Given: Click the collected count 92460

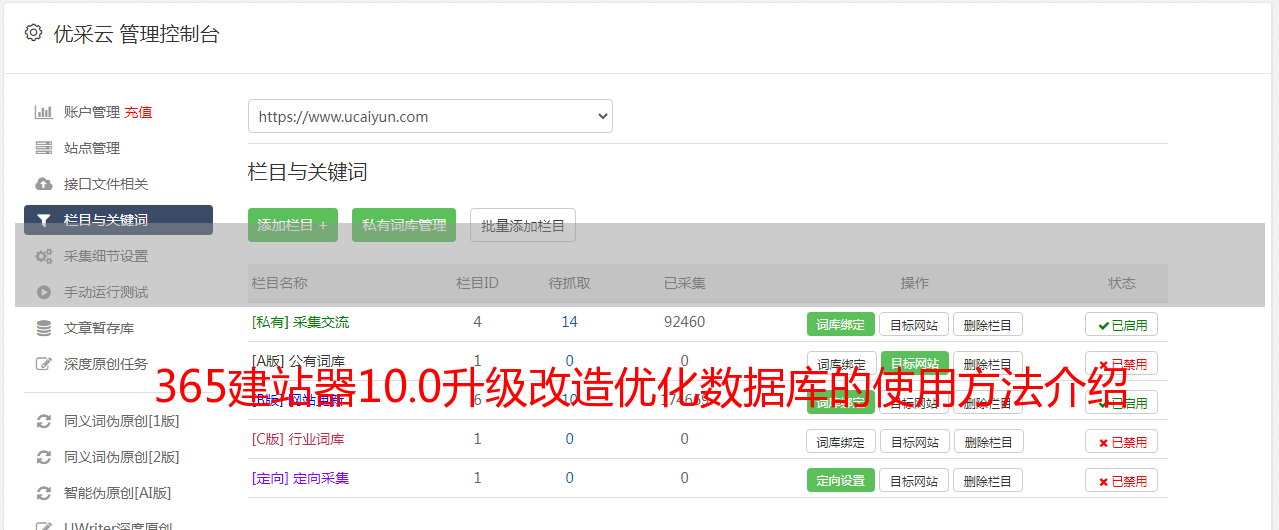Looking at the screenshot, I should pyautogui.click(x=684, y=322).
